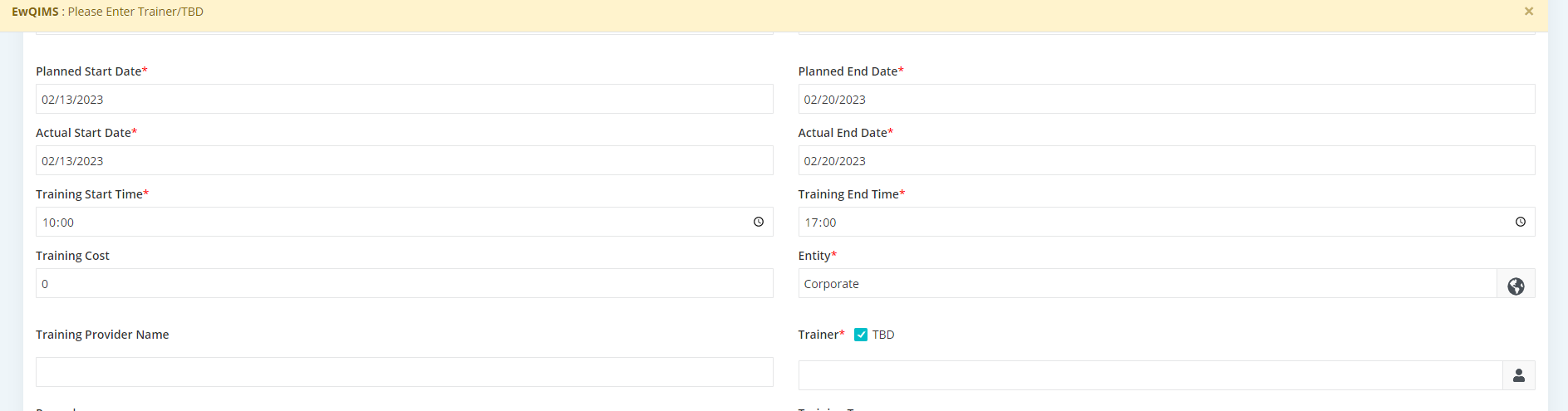This screenshot has height=411, width=1568.
Task: Click into the Training Cost field
Action: coord(404,283)
